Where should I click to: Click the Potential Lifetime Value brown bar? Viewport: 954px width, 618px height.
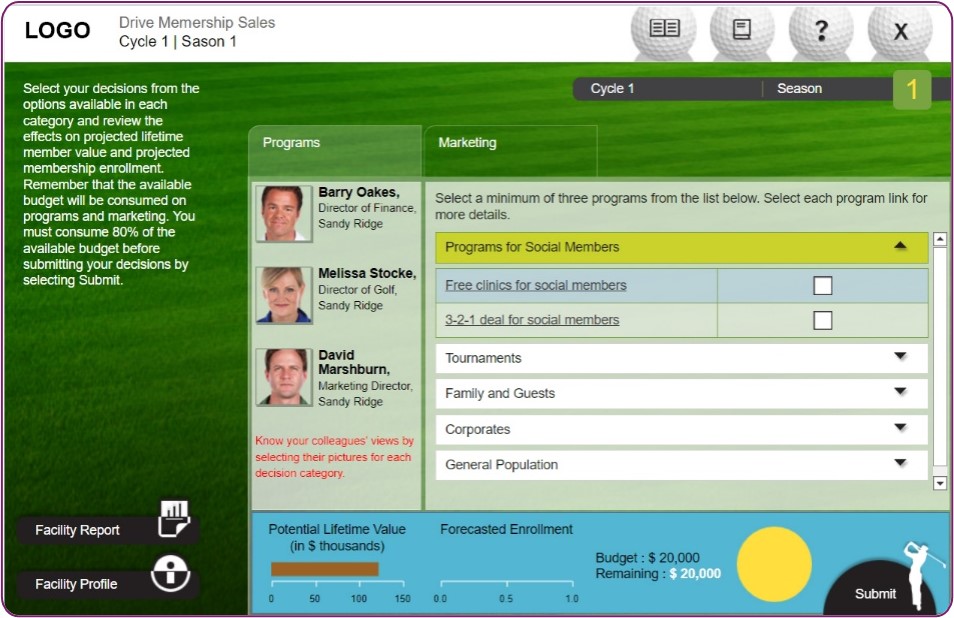325,569
